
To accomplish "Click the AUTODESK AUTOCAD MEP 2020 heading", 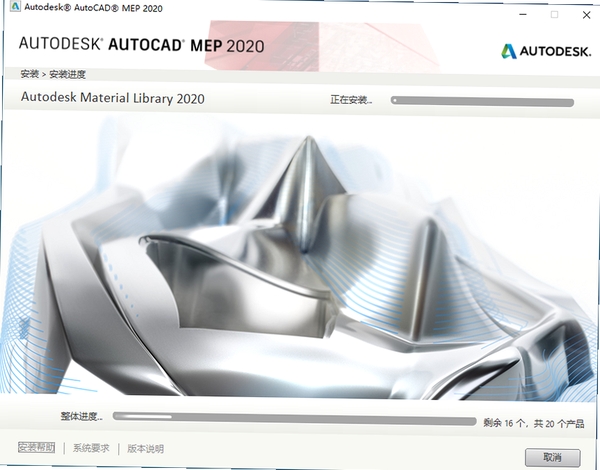I will tap(141, 45).
